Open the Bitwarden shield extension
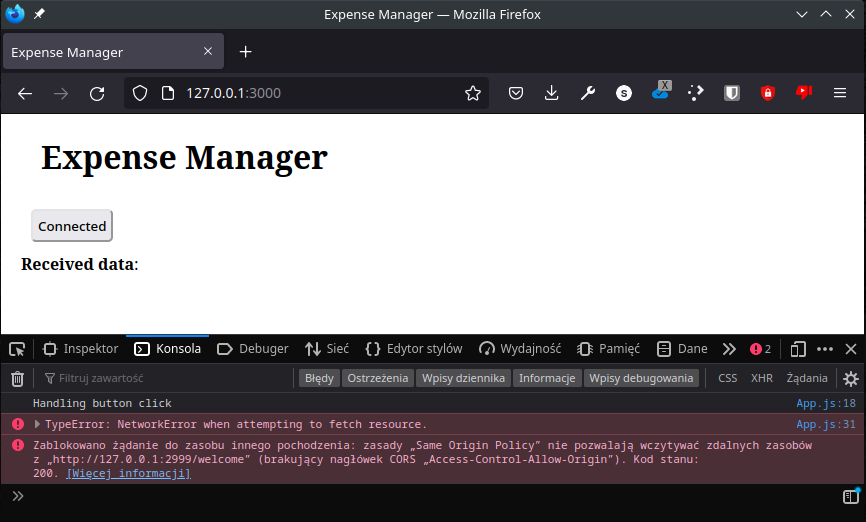The image size is (866, 522). point(732,93)
